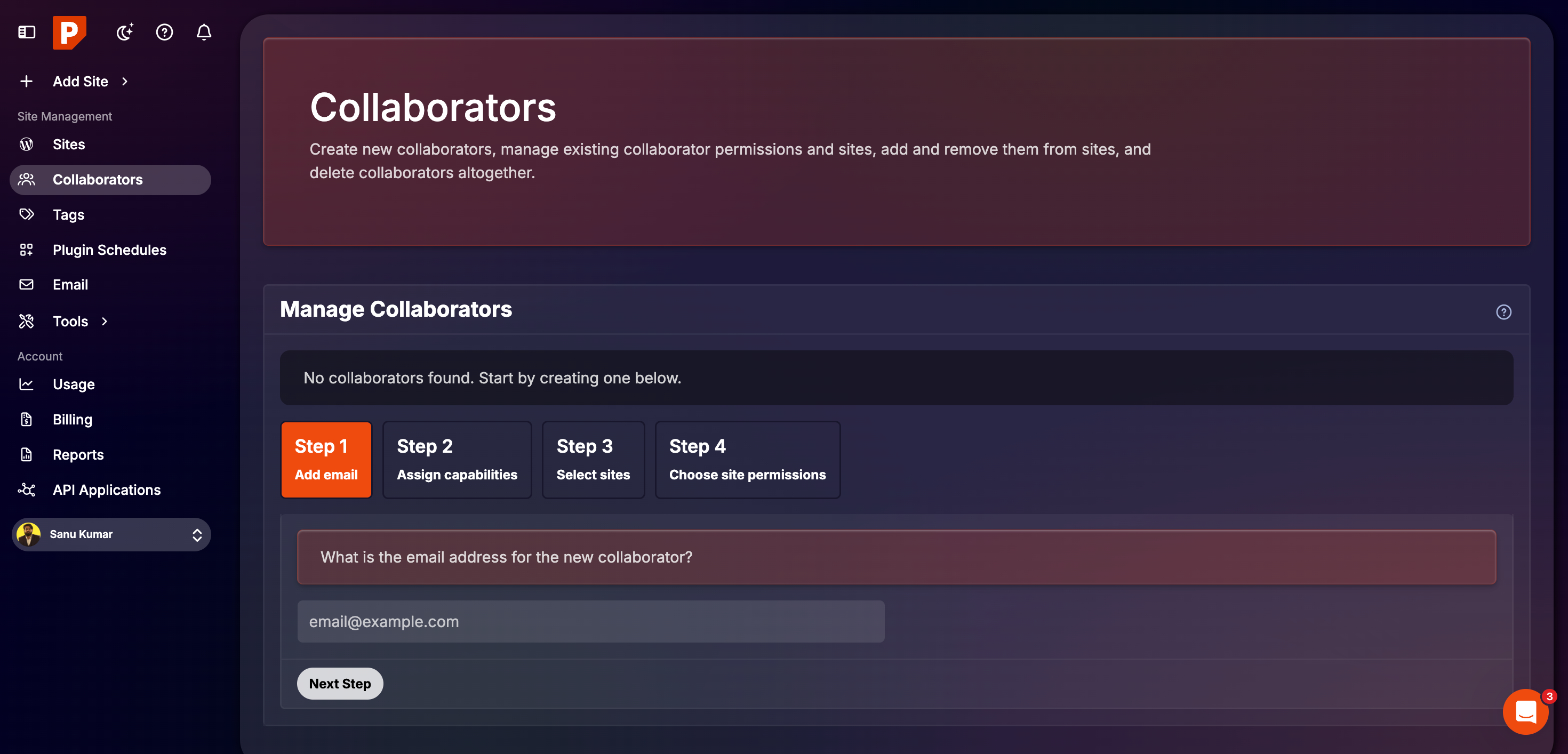Viewport: 1568px width, 754px height.
Task: Click the Reports icon in sidebar
Action: (x=27, y=454)
